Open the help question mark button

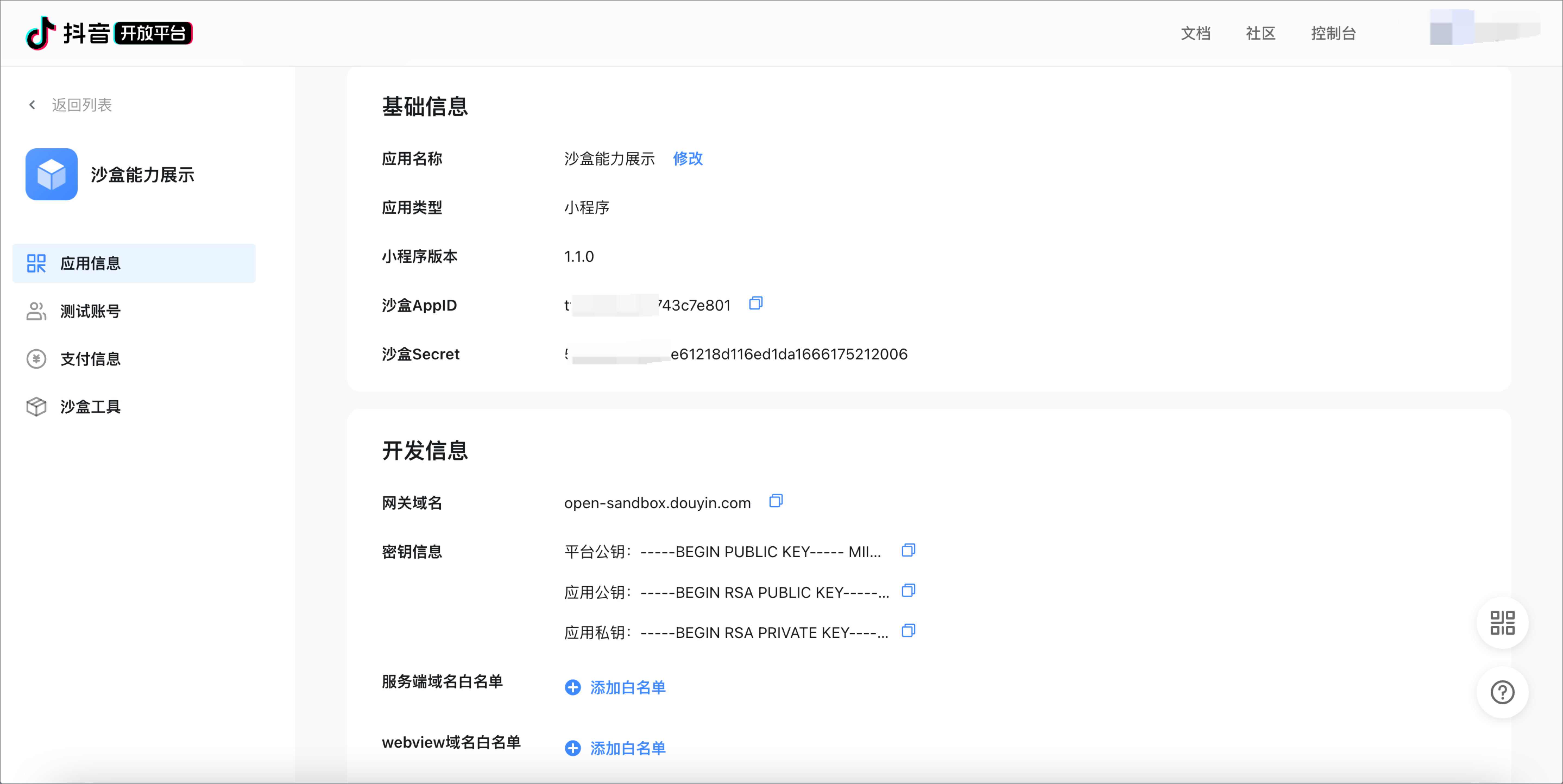tap(1502, 692)
